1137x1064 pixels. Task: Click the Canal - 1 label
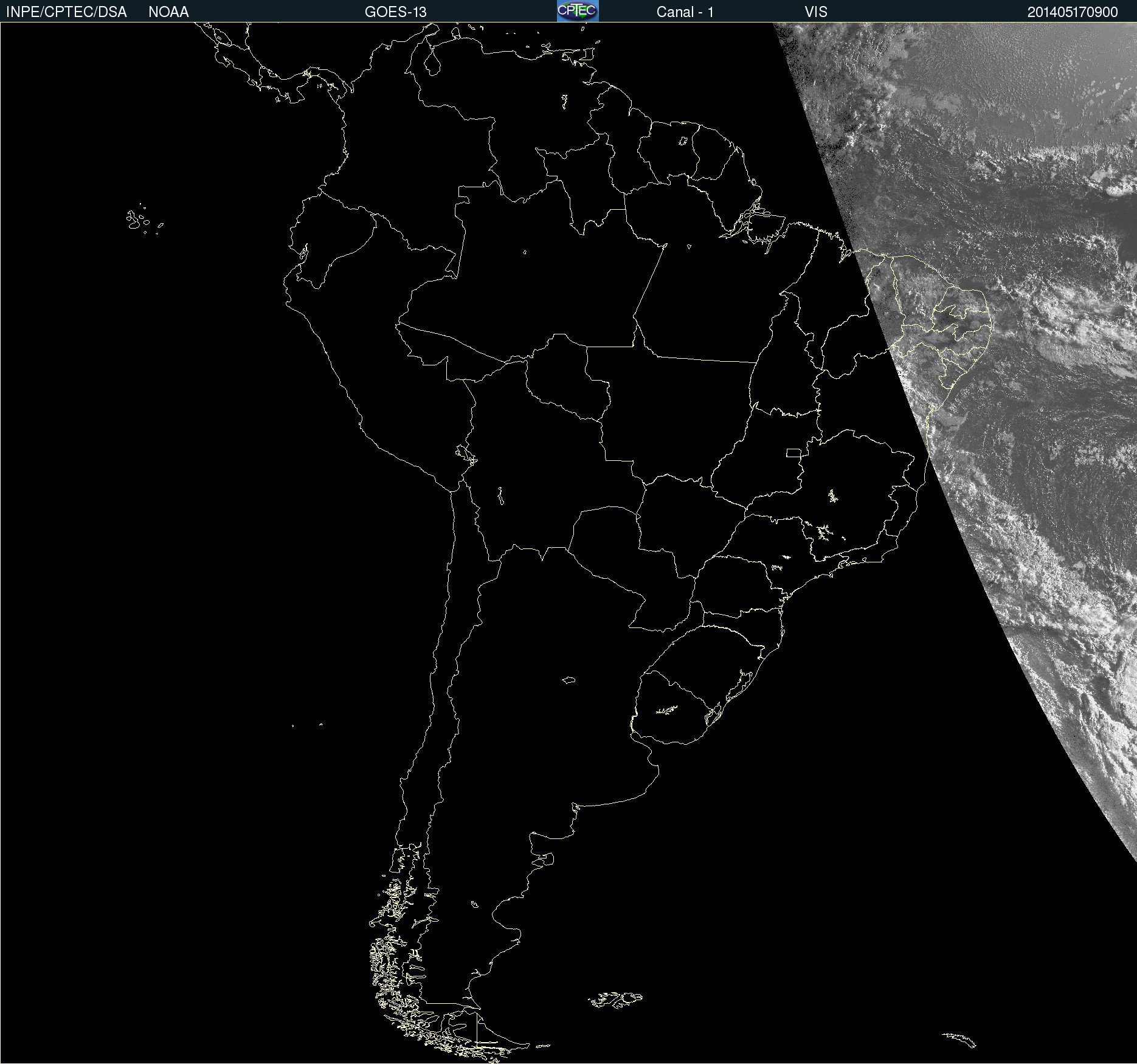(x=685, y=12)
